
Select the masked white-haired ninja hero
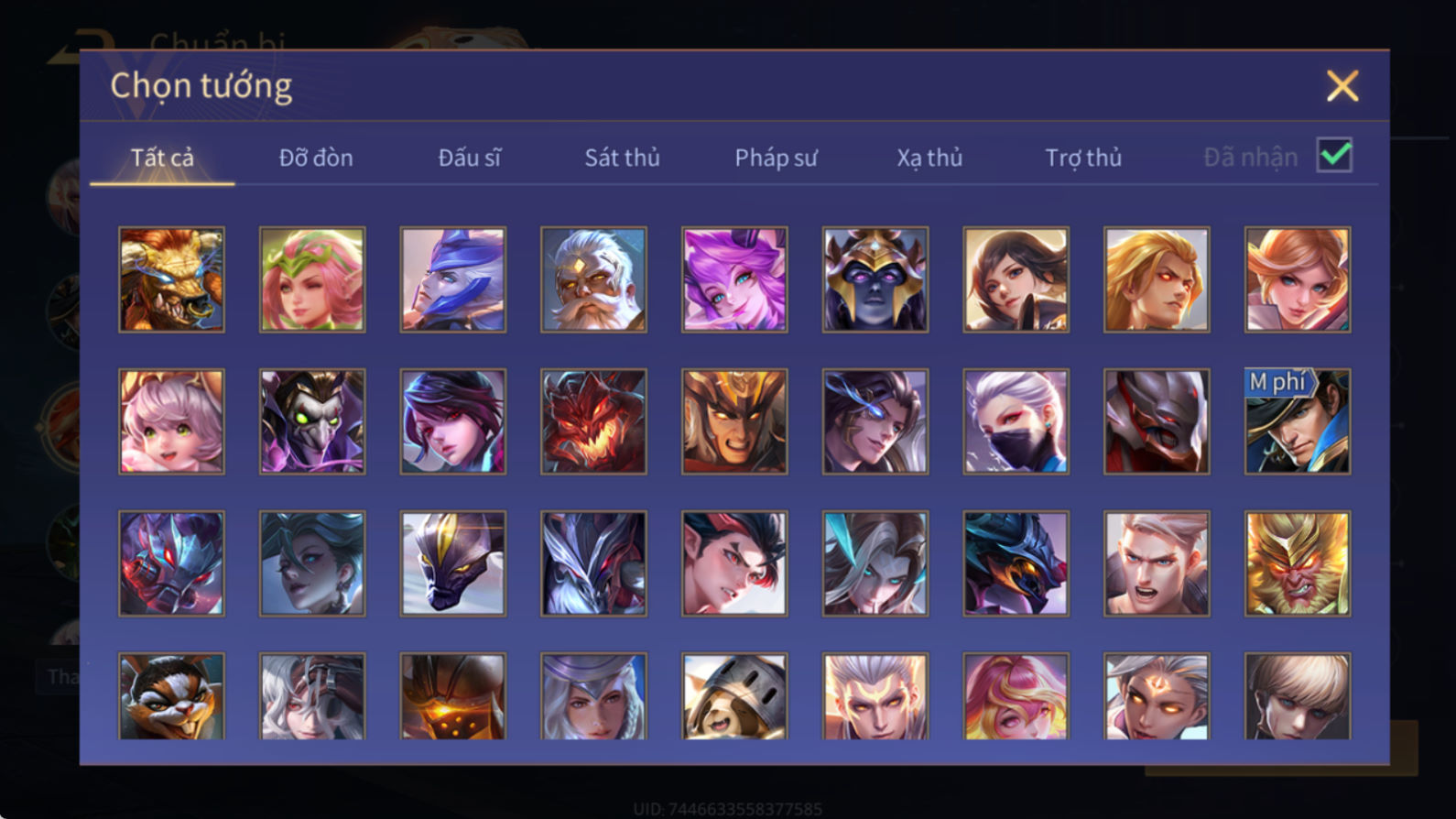[x=1016, y=421]
